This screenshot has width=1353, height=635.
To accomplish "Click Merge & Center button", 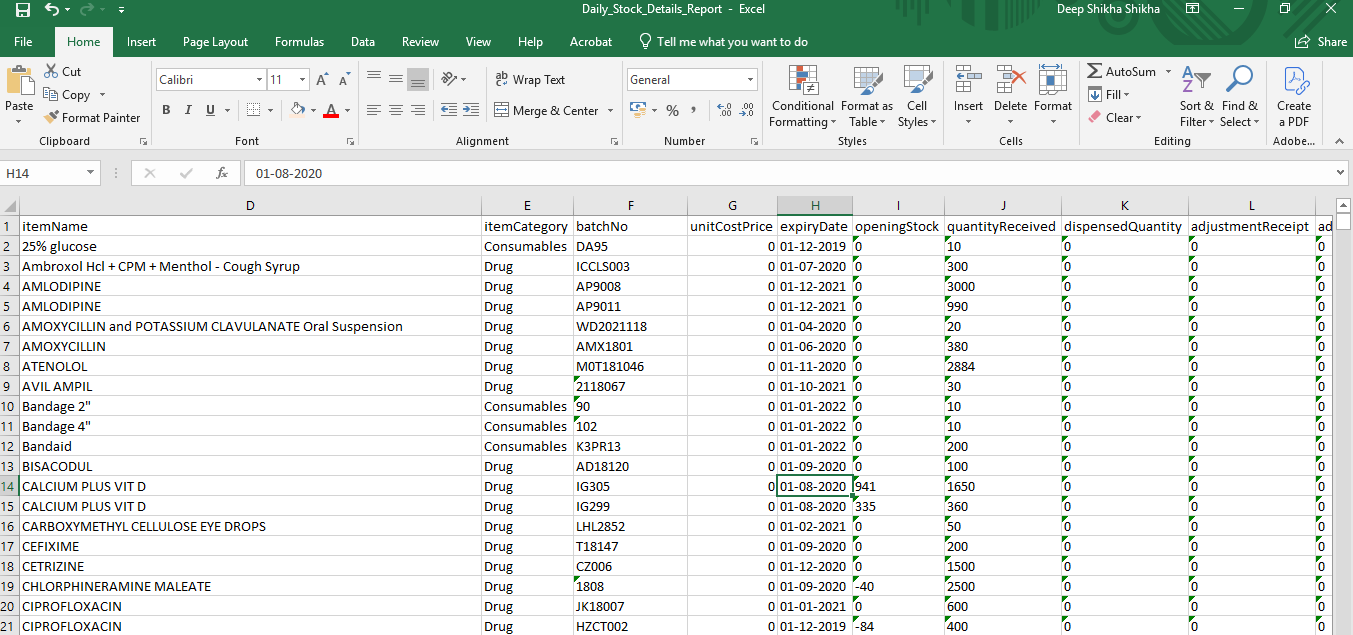I will click(546, 111).
